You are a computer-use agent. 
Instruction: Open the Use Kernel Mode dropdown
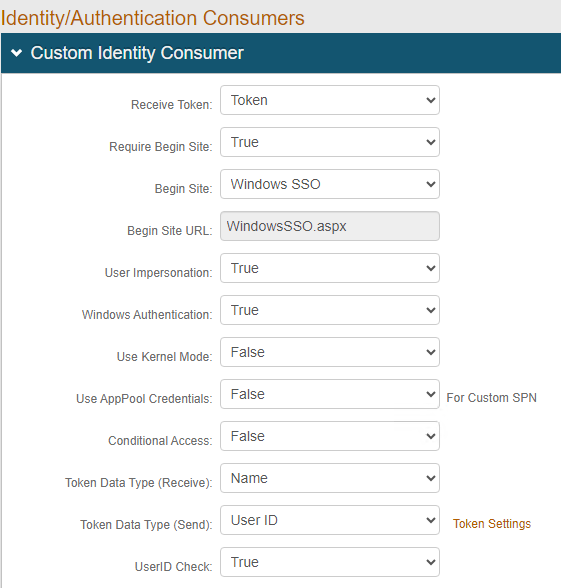click(x=330, y=352)
